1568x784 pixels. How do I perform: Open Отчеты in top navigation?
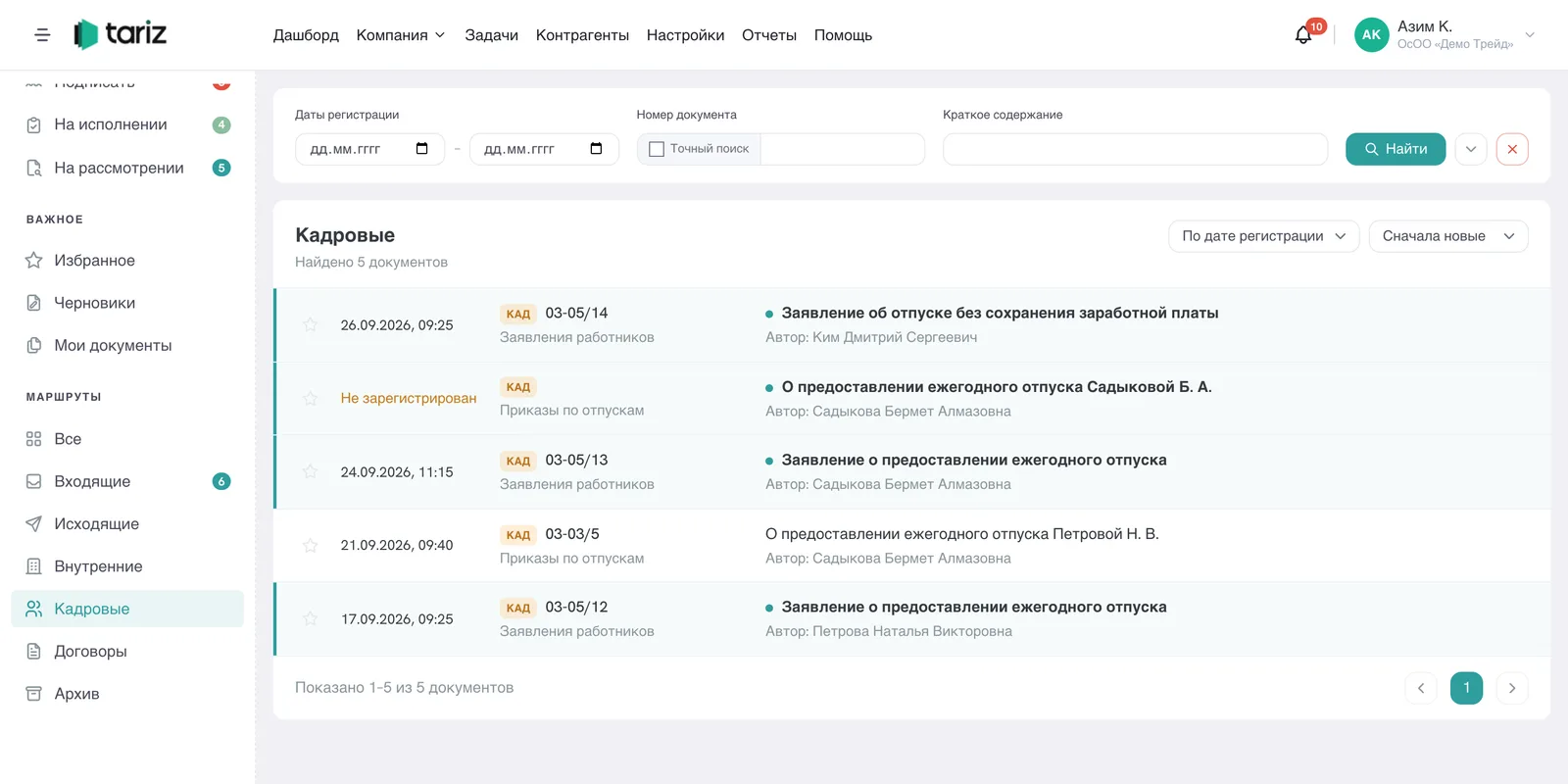click(x=769, y=35)
